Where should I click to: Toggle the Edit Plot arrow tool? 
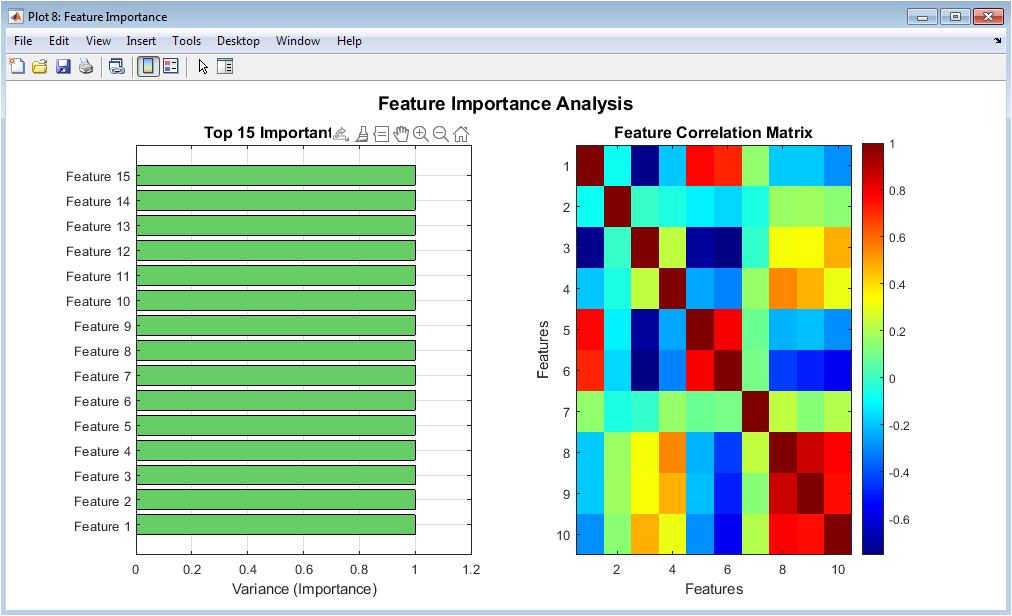[x=203, y=67]
